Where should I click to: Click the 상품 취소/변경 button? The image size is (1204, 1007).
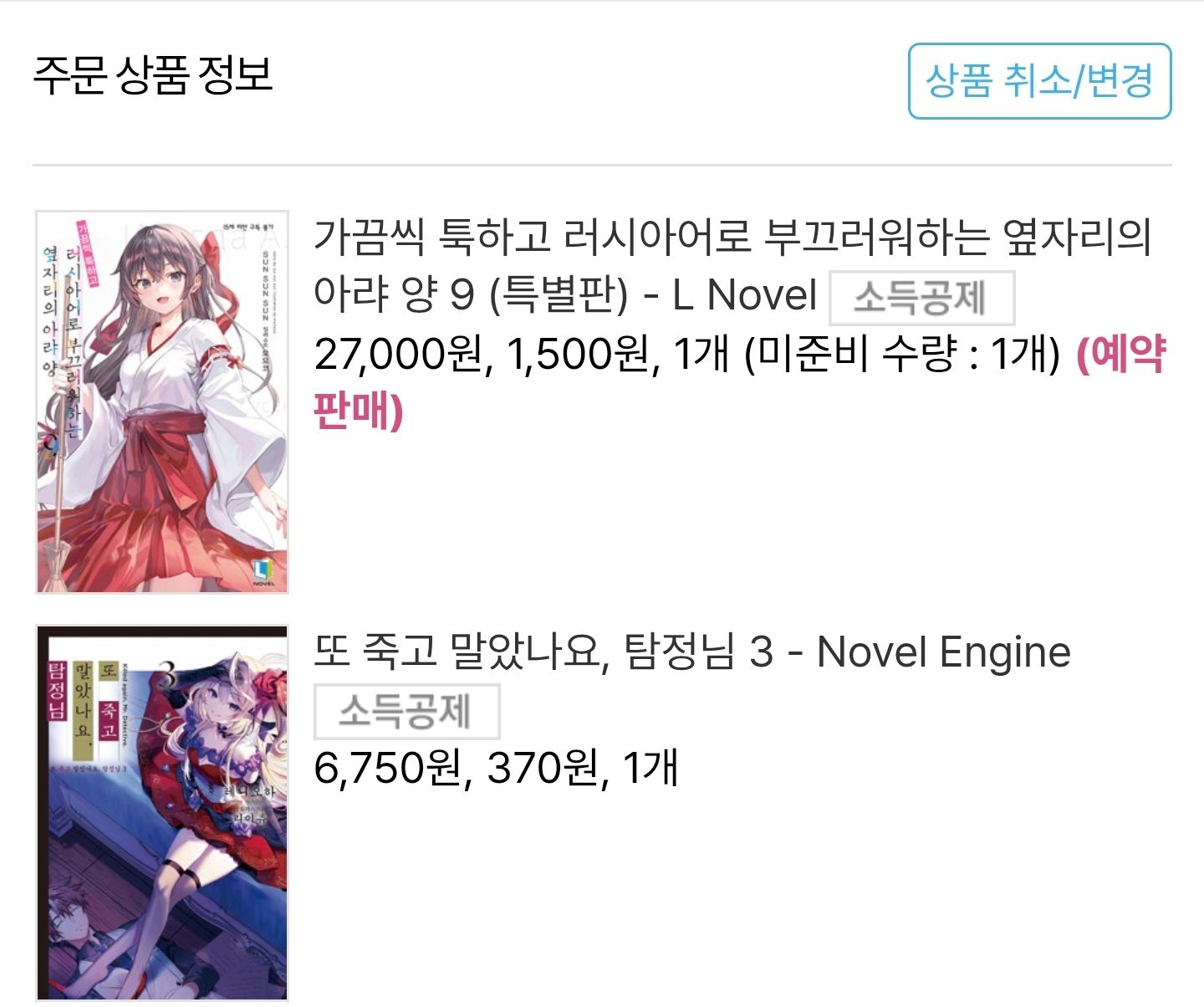[x=1039, y=81]
